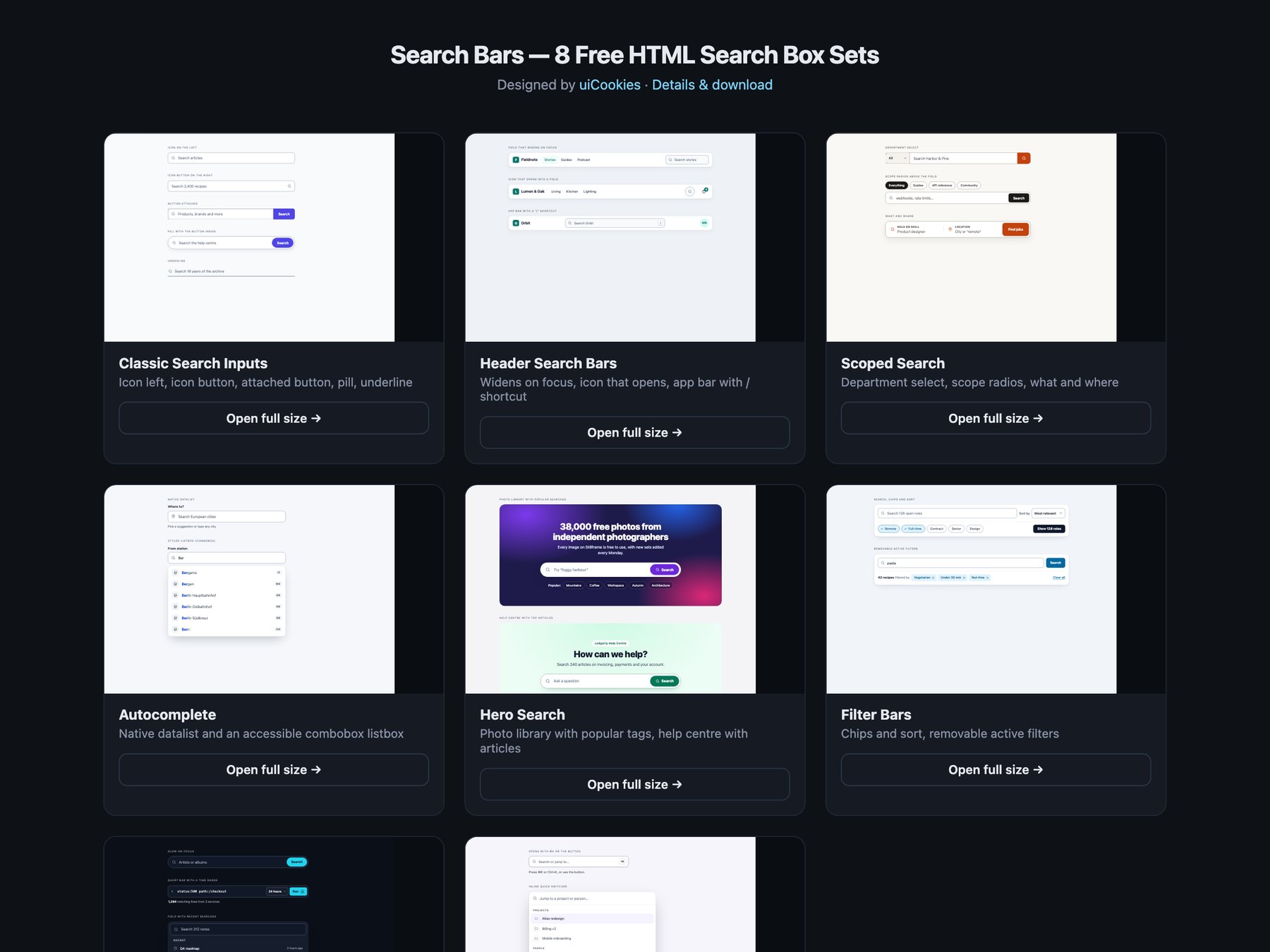Click blue Search button next to 'pasta' field
This screenshot has height=952, width=1270.
pos(1056,563)
